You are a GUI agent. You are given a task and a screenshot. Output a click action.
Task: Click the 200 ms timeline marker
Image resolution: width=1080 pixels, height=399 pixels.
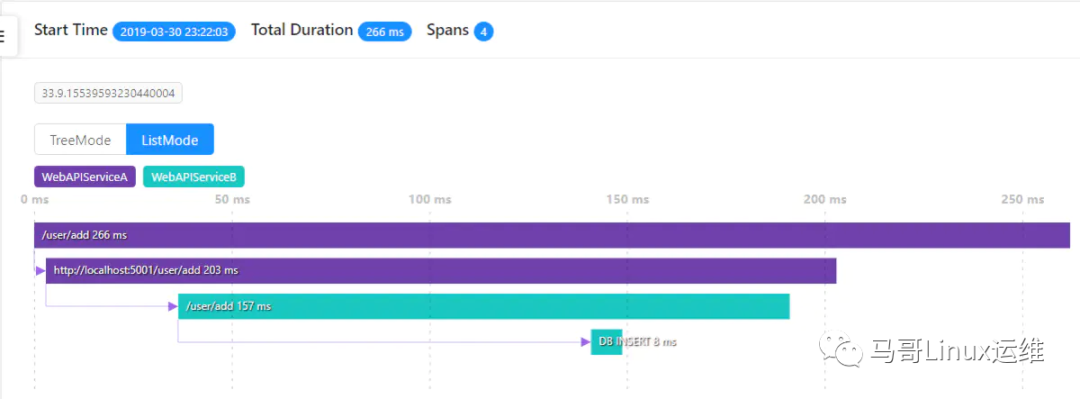point(824,200)
